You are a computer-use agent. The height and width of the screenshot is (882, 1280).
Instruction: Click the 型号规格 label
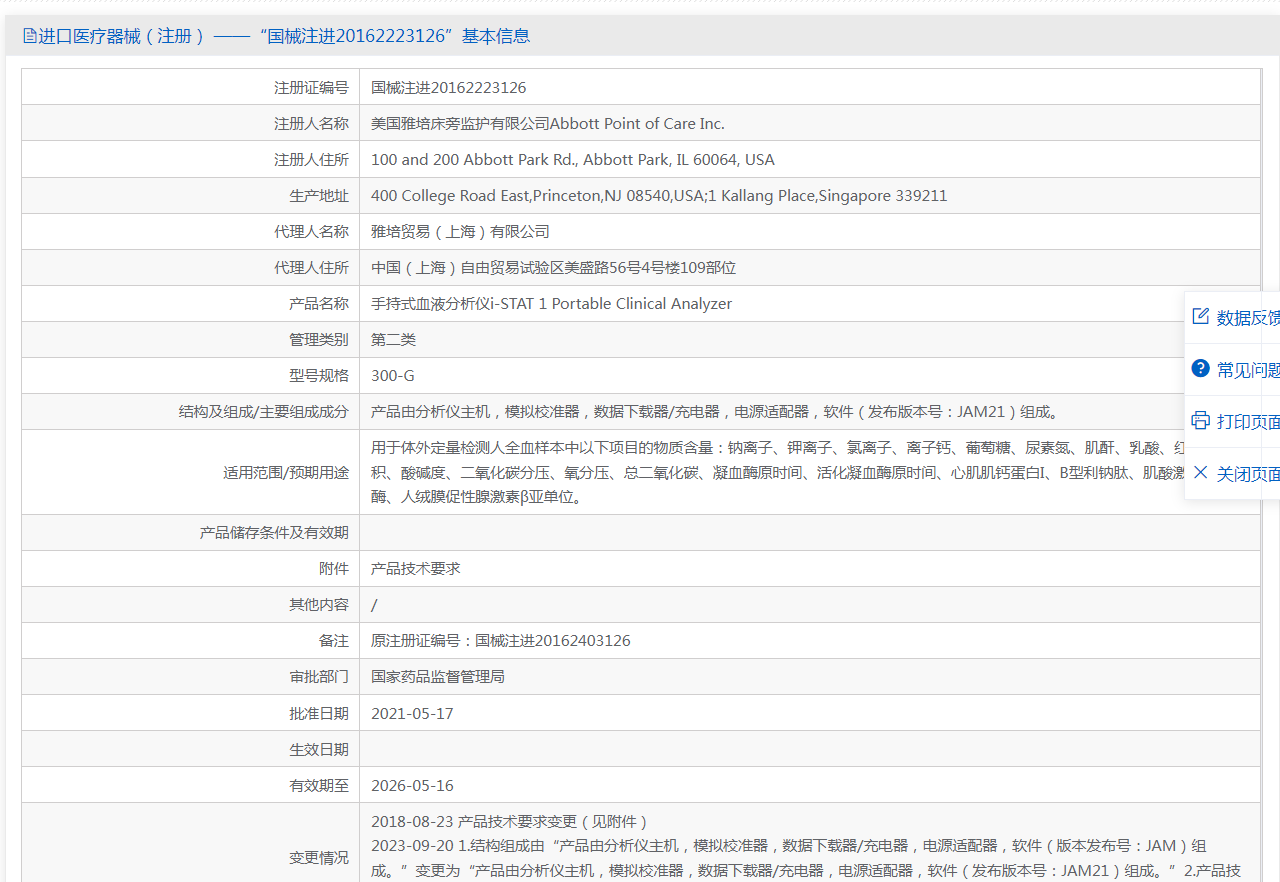(x=319, y=375)
